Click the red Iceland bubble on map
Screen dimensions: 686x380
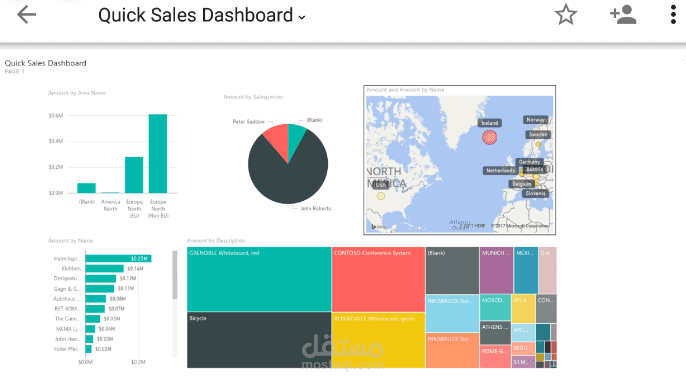(x=490, y=137)
